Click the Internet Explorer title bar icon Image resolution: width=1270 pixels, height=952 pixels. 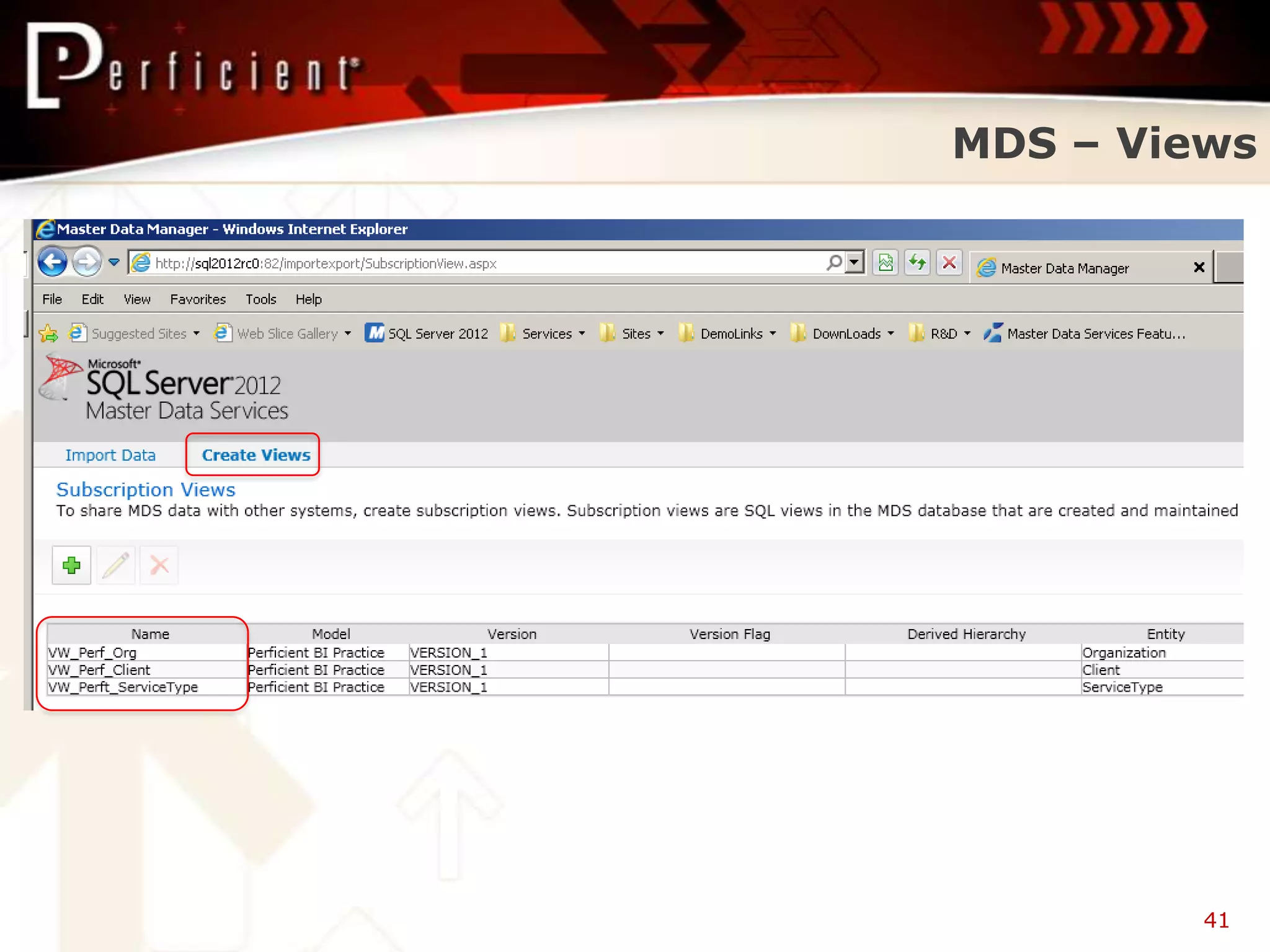45,229
